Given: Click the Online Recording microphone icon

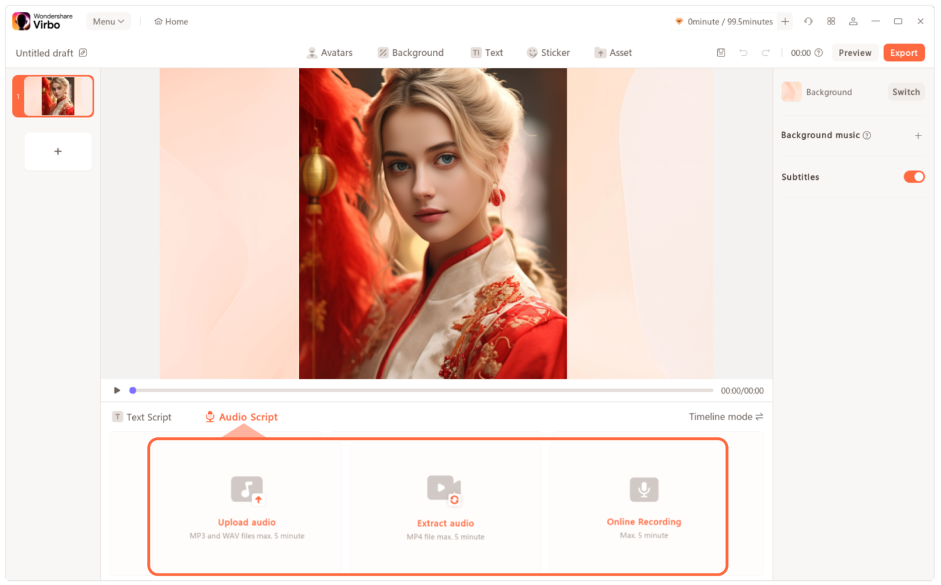Looking at the screenshot, I should [644, 490].
